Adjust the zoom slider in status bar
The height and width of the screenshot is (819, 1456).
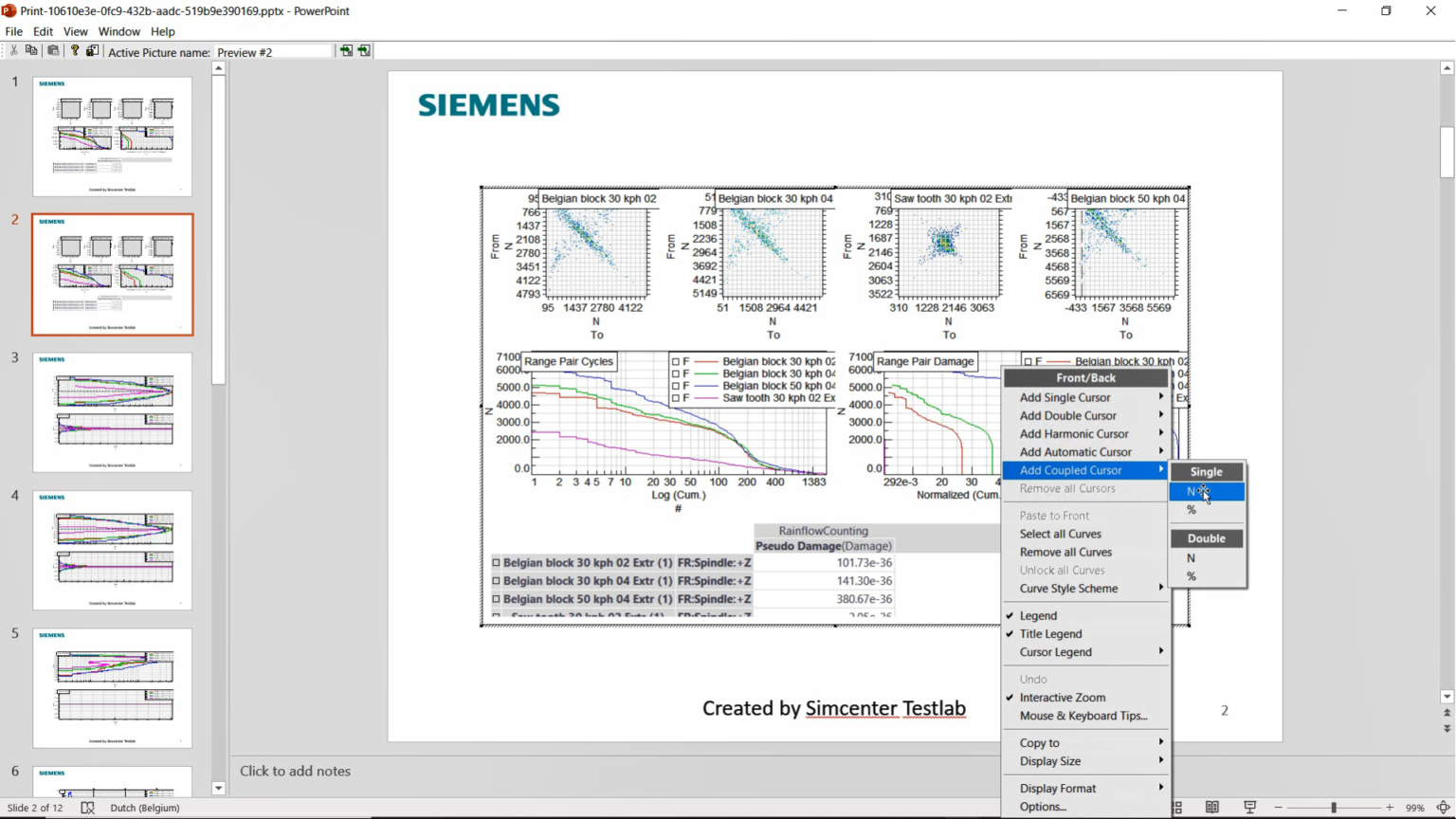(1333, 808)
